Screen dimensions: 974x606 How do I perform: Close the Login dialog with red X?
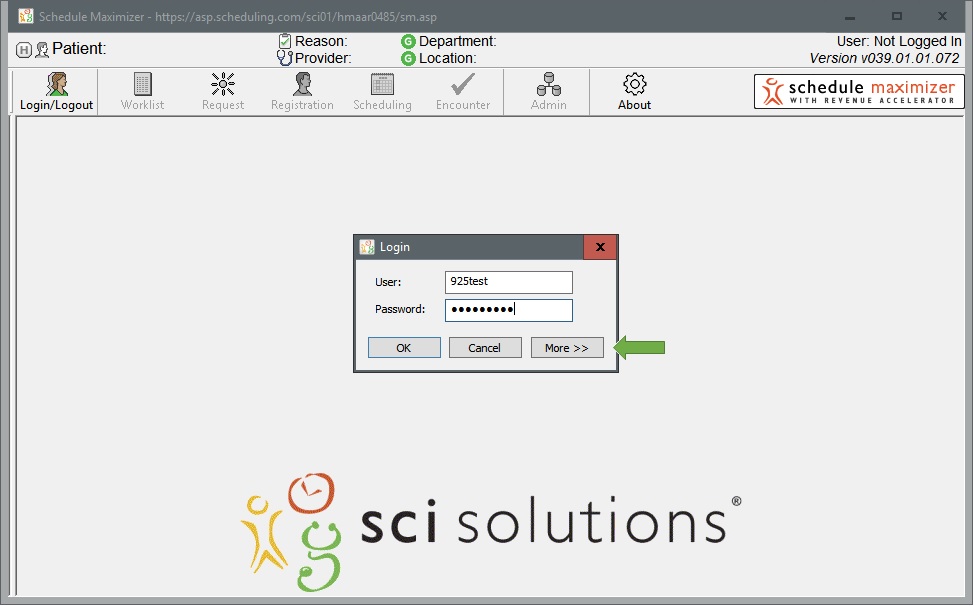tap(600, 247)
